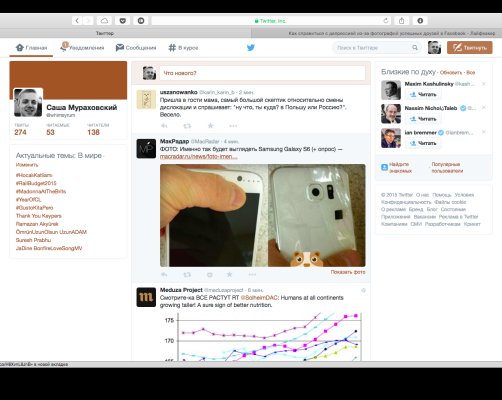Click the Что нового compose field
502x400 pixels.
pyautogui.click(x=262, y=73)
